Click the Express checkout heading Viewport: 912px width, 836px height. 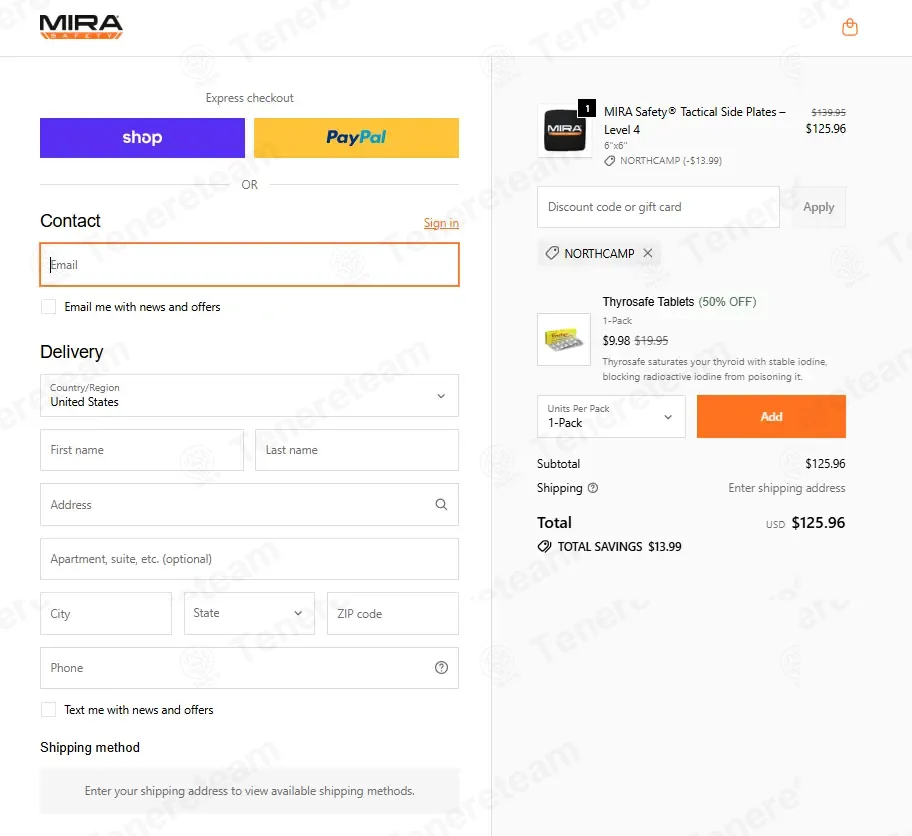coord(250,98)
